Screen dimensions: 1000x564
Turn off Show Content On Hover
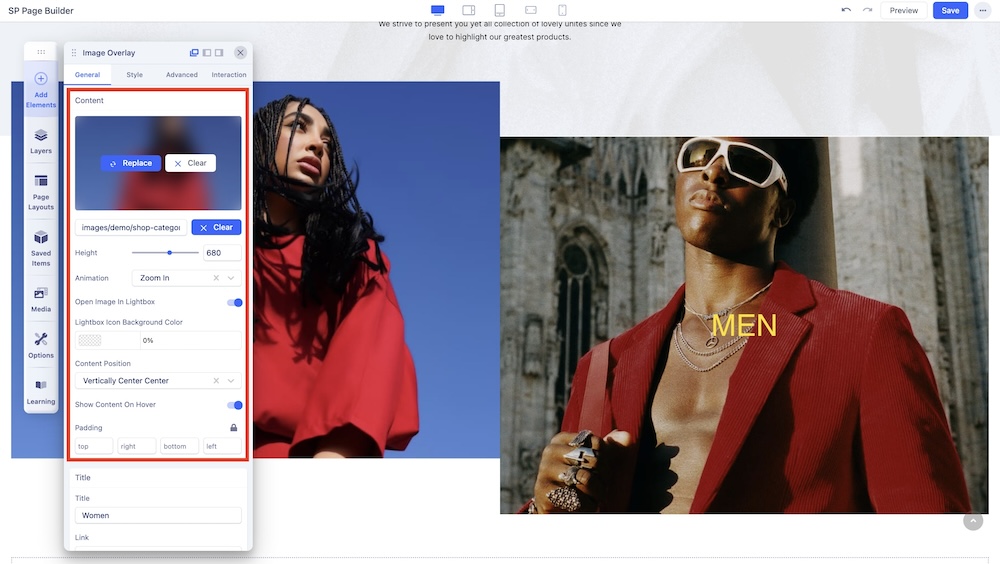235,405
